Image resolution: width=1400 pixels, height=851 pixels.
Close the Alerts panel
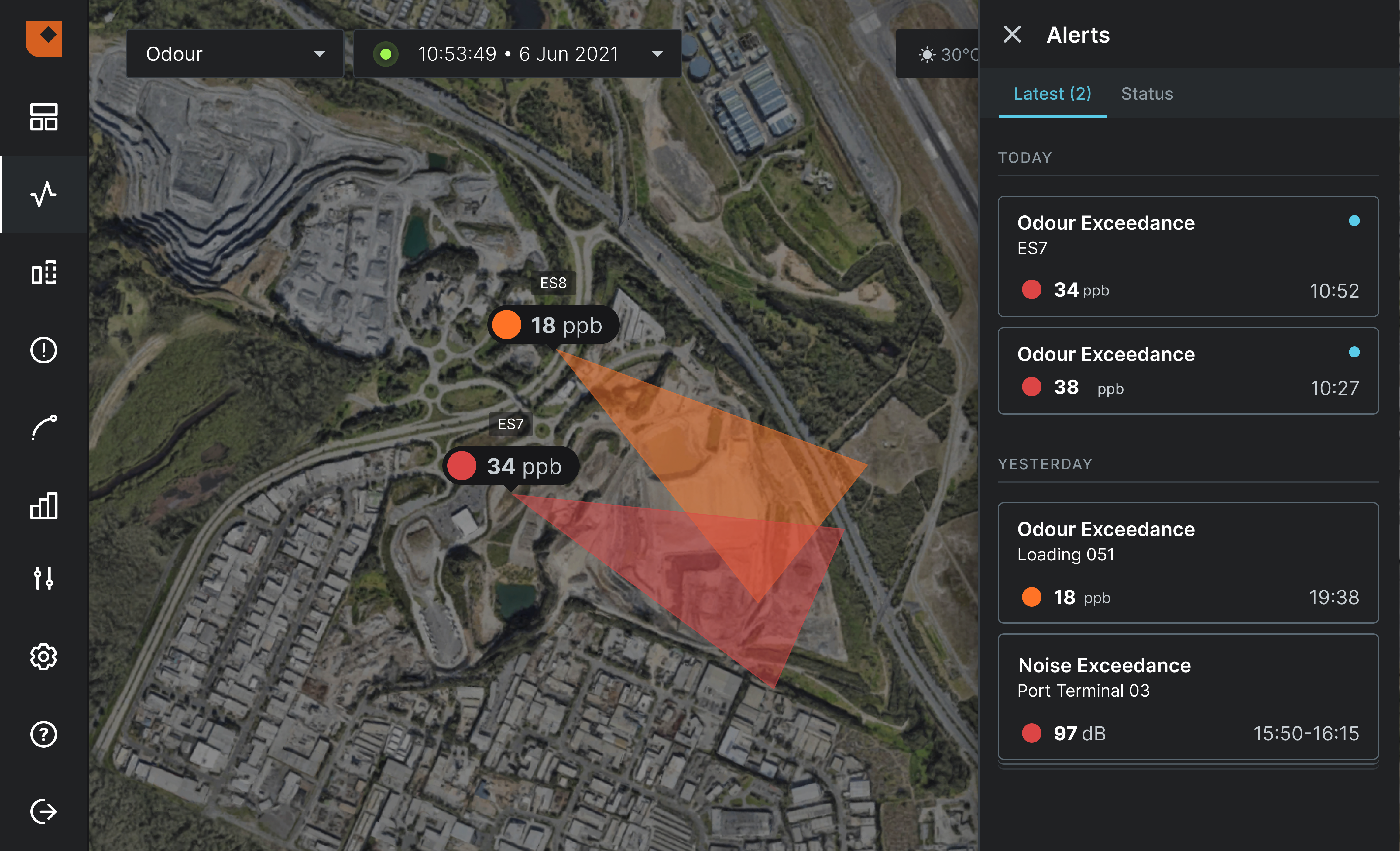point(1012,35)
